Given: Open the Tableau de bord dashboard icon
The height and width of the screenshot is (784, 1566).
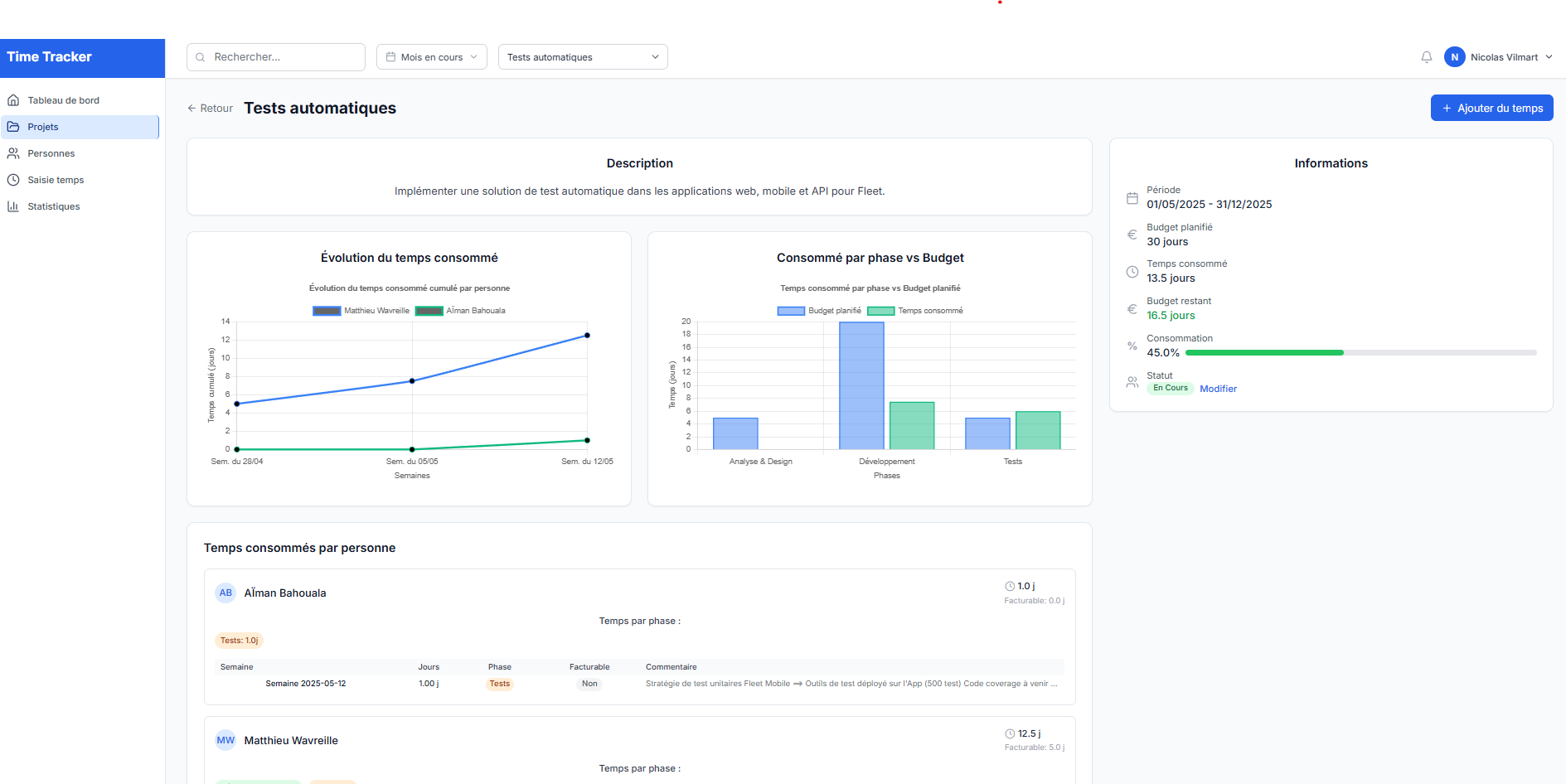Looking at the screenshot, I should (x=14, y=99).
